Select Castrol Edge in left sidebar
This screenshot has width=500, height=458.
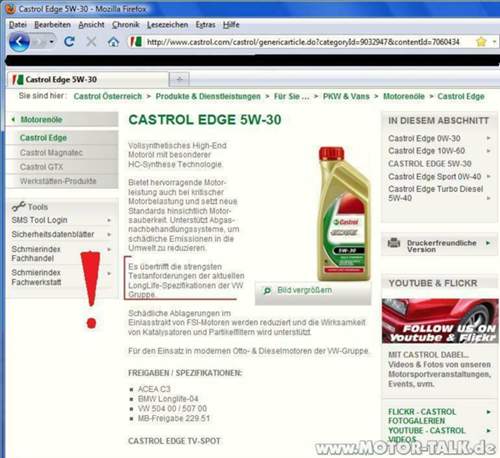pos(43,138)
